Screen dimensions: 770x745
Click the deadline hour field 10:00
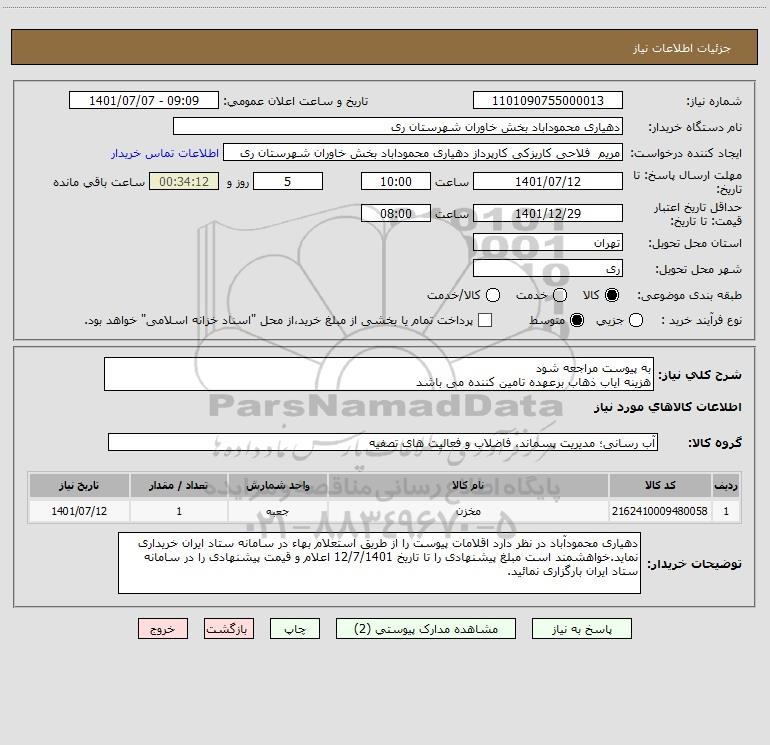[x=396, y=181]
